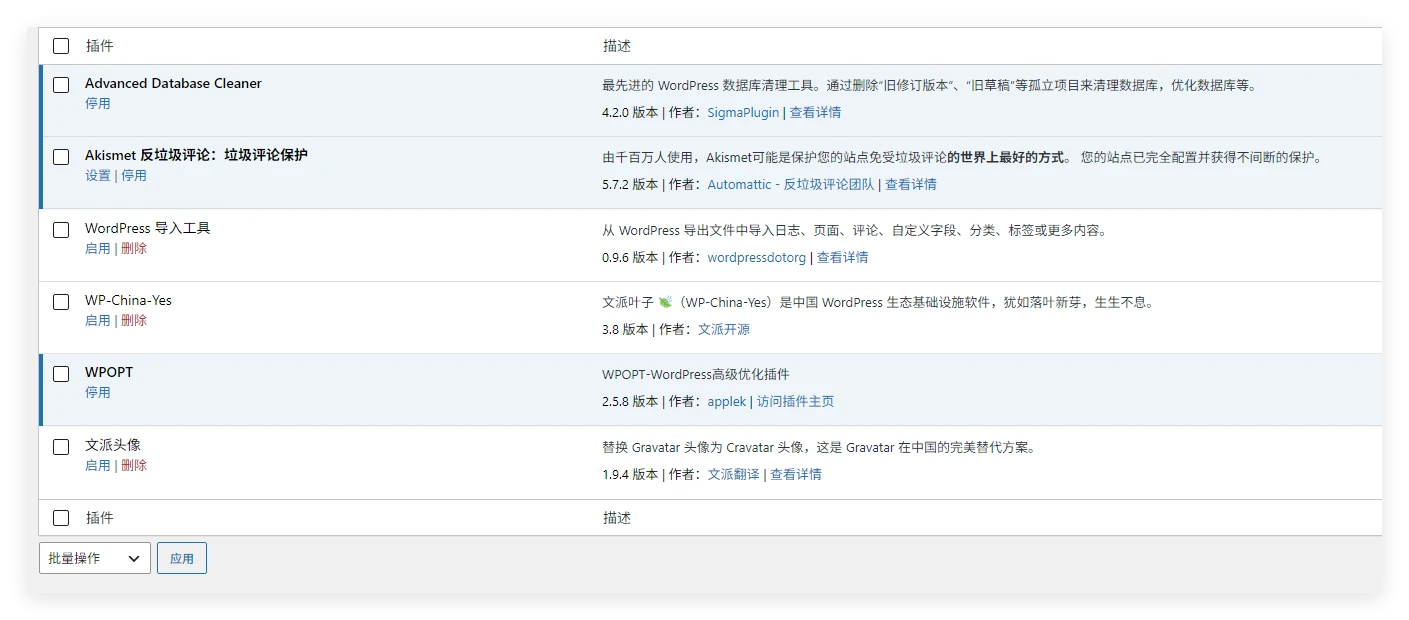Click the 0.9.6 版本 version text
The height and width of the screenshot is (620, 1409).
coord(630,257)
